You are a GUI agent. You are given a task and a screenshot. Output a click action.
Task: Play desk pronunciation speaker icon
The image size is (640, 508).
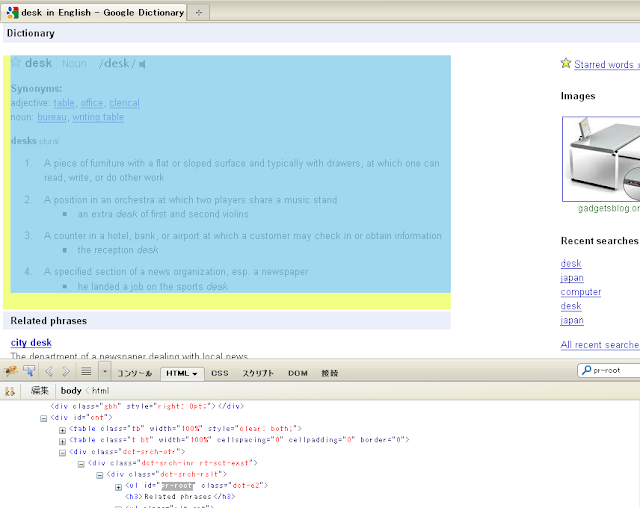[142, 64]
